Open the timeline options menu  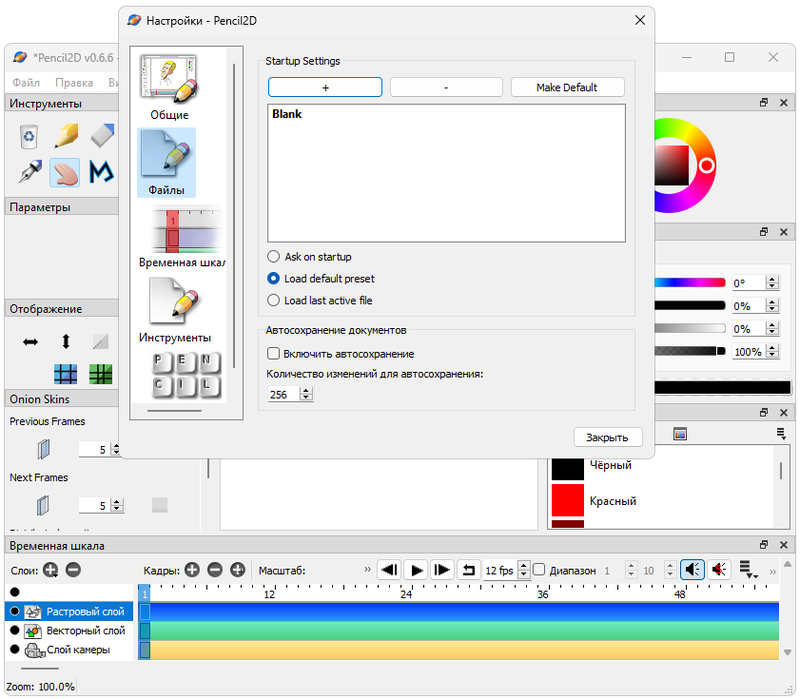pyautogui.click(x=745, y=567)
